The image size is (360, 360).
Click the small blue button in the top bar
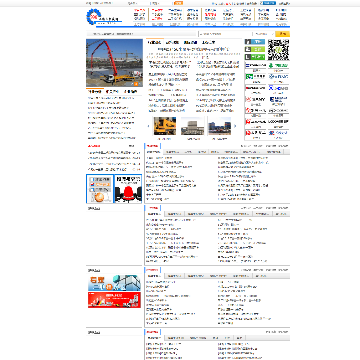click(x=269, y=3)
